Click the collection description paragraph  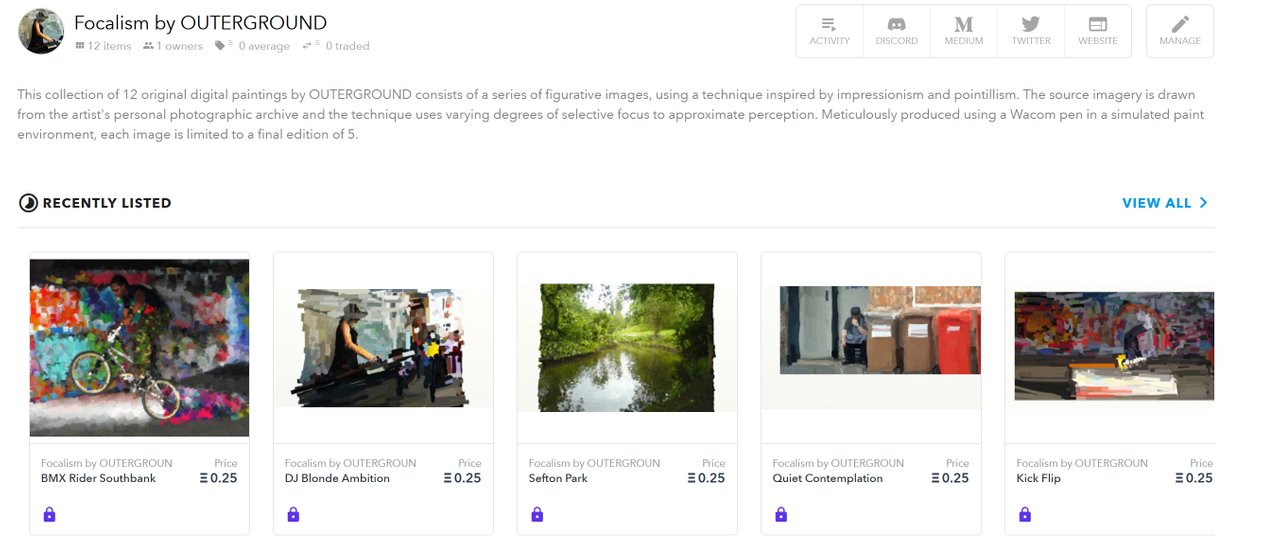[x=611, y=115]
